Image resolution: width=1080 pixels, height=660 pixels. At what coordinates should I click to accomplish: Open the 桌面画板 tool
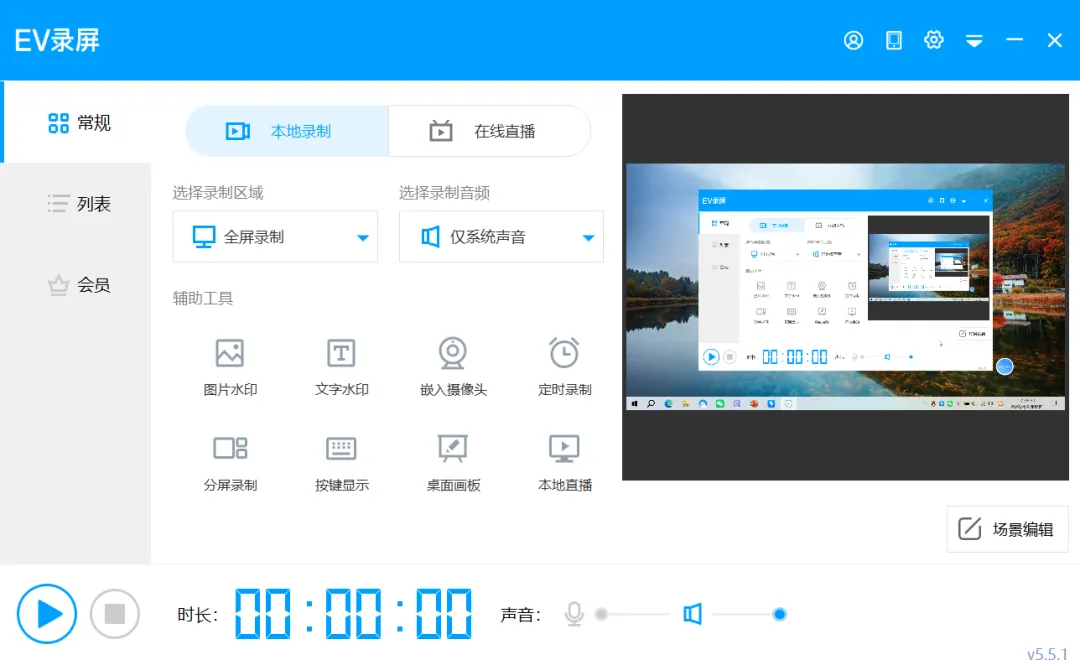click(x=453, y=463)
